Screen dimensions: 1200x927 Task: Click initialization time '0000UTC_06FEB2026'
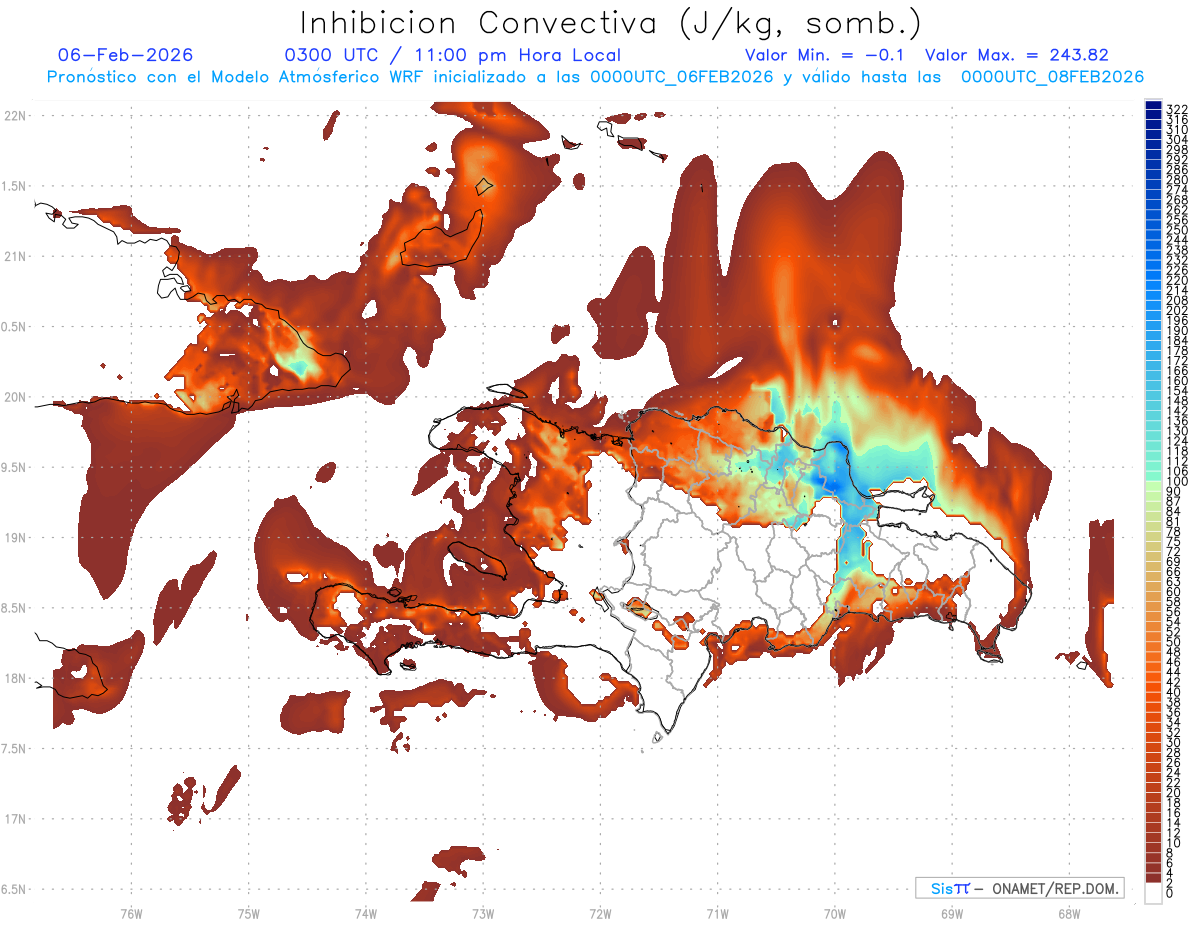coord(682,77)
